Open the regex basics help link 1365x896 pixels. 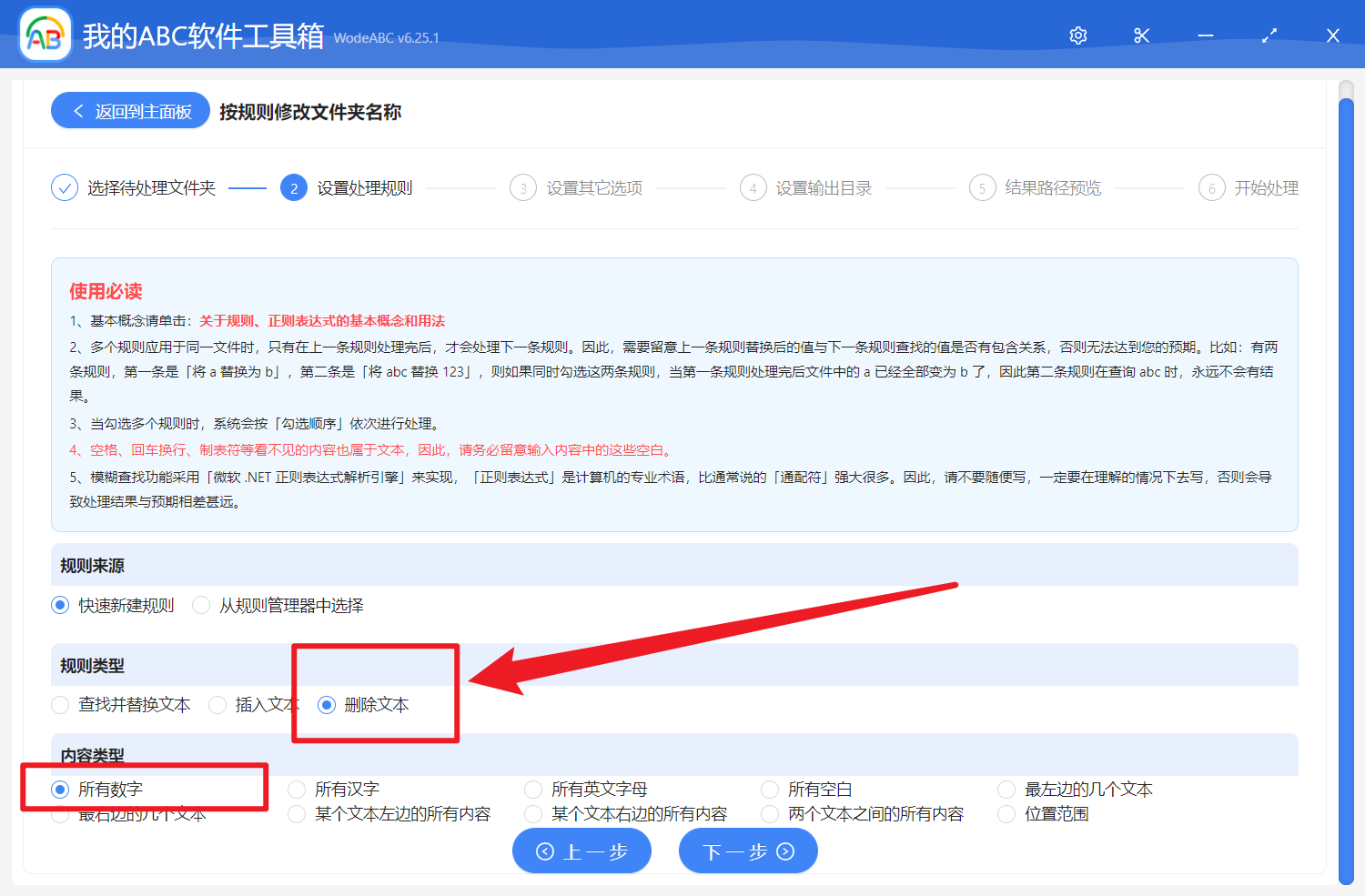pos(322,321)
